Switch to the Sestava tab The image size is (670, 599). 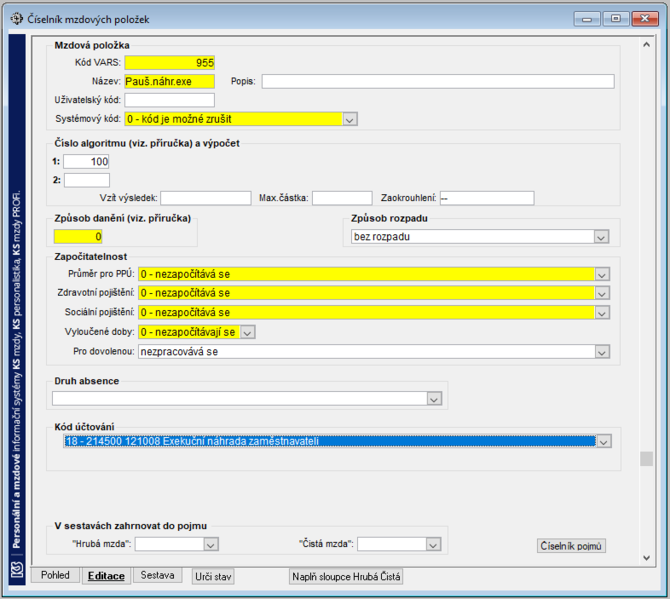(157, 575)
